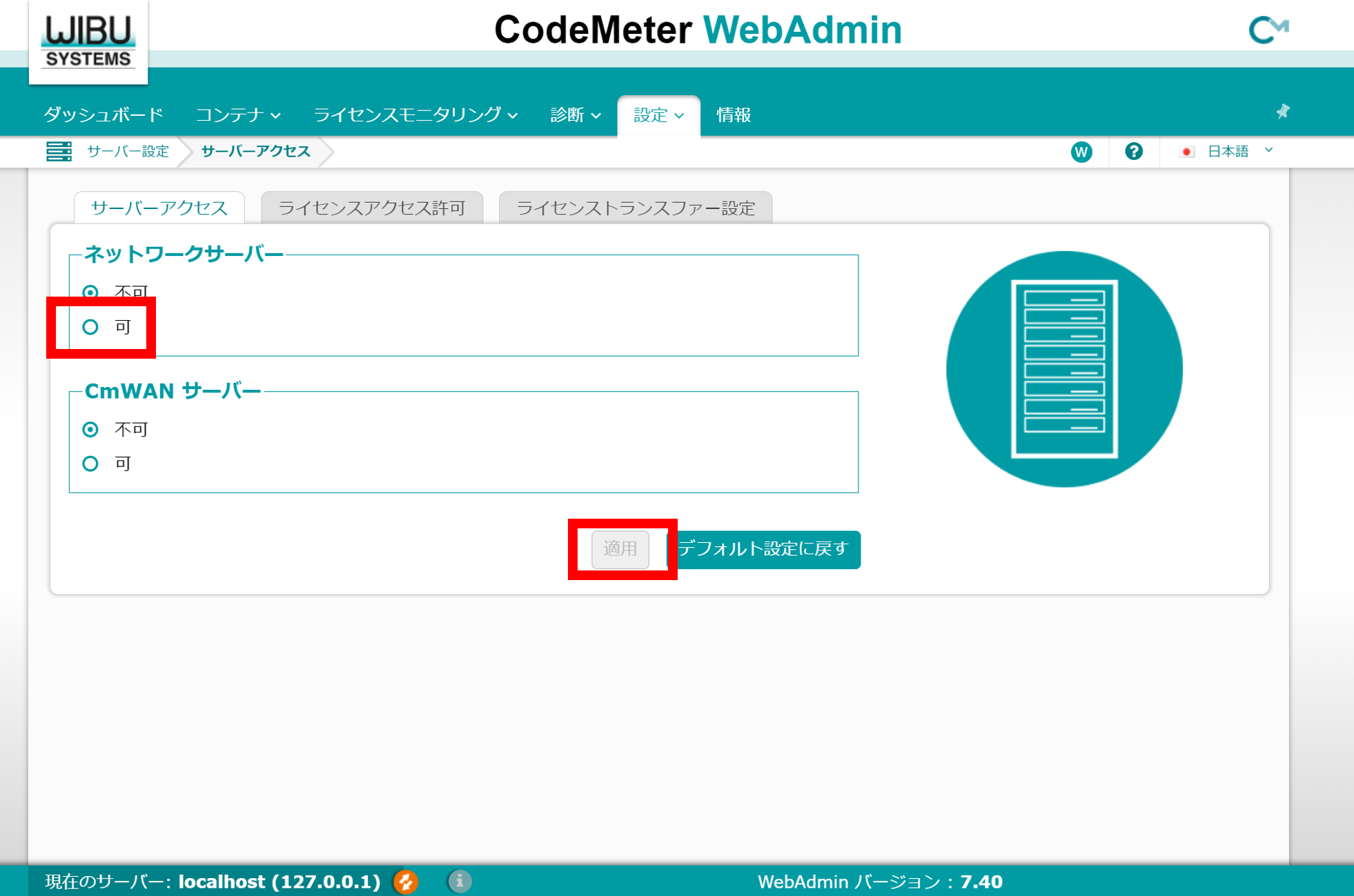Image resolution: width=1354 pixels, height=896 pixels.
Task: Expand the 診断 dropdown menu
Action: pos(575,115)
